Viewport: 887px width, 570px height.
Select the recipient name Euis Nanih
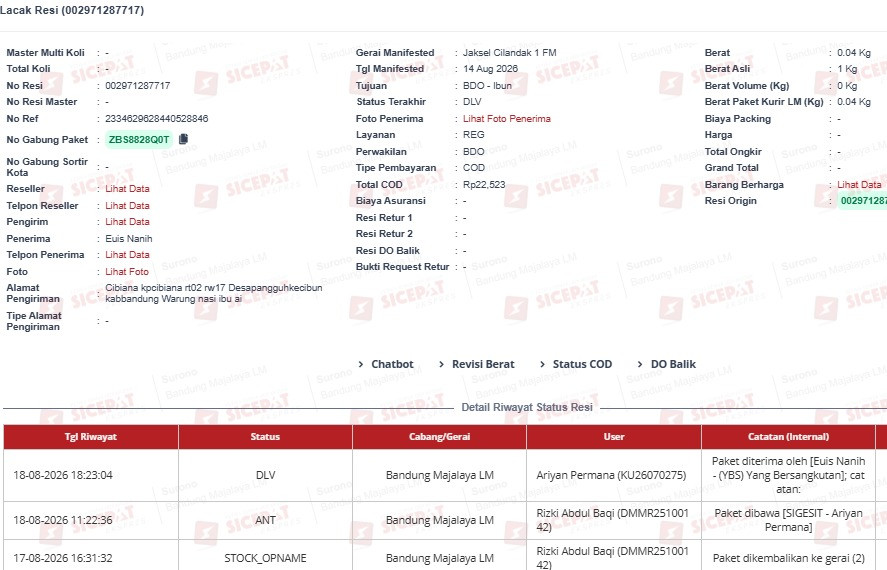click(x=128, y=239)
